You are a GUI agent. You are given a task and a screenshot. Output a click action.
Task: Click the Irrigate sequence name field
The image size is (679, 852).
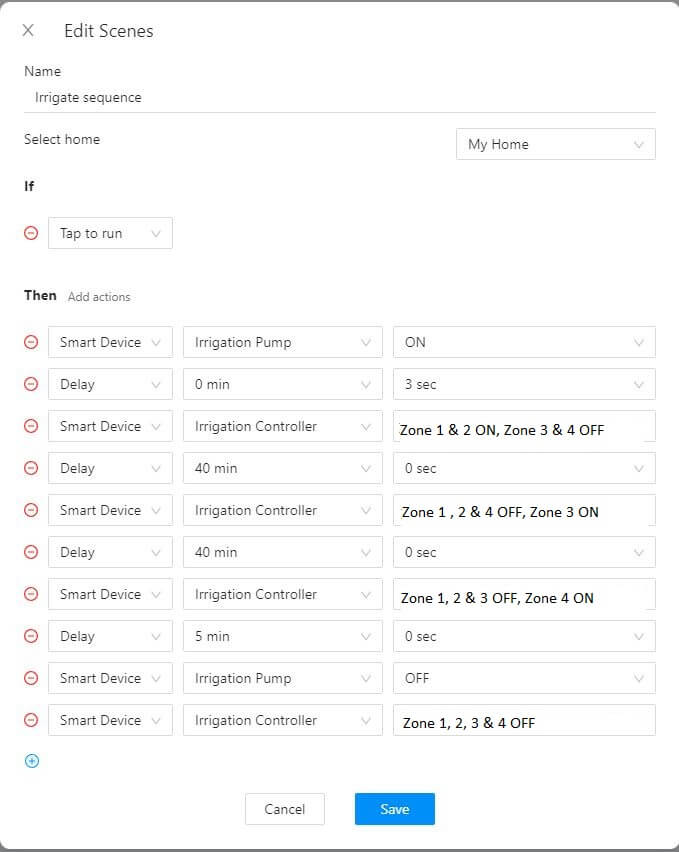(x=340, y=98)
